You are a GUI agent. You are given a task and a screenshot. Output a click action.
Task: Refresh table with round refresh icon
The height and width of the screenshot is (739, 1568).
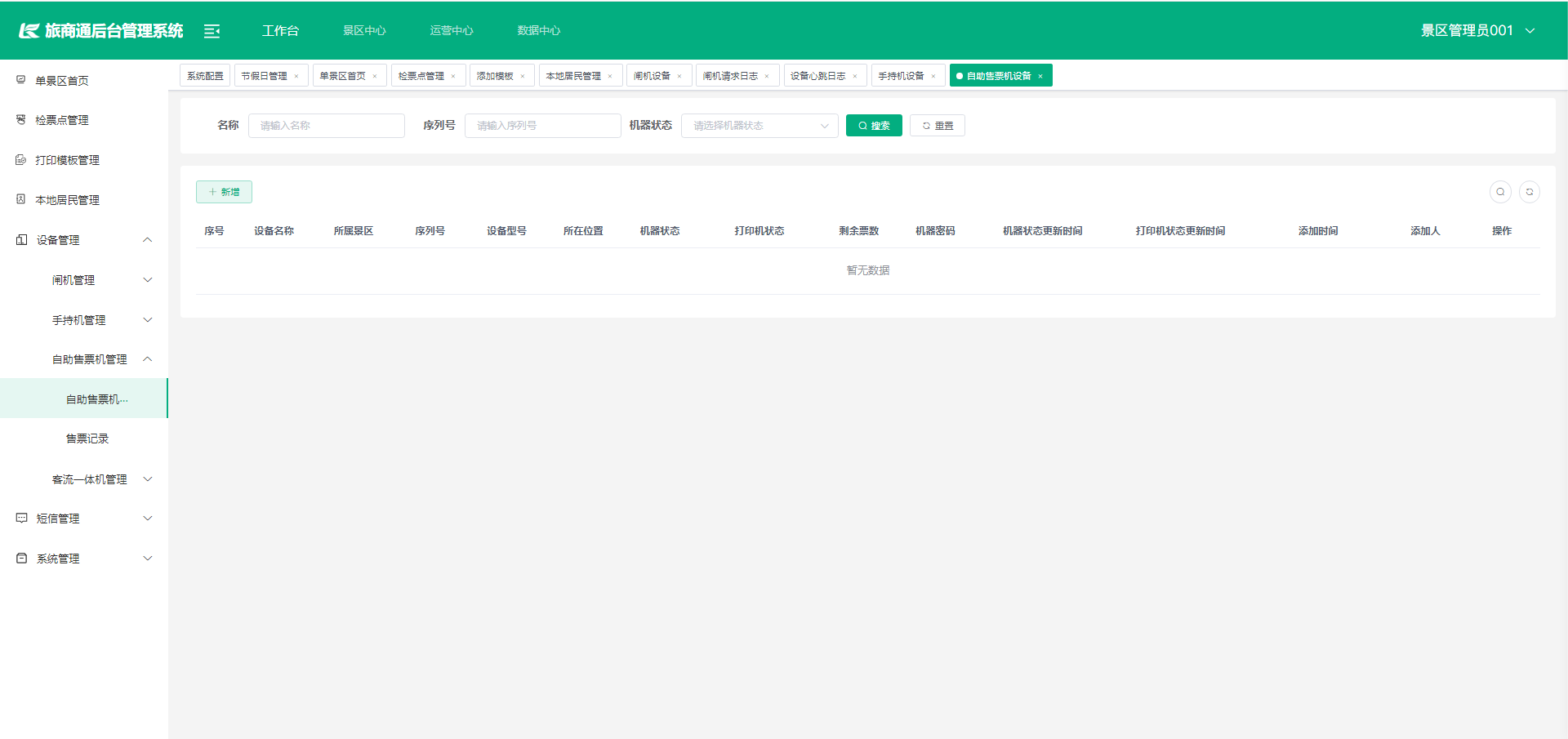tap(1530, 192)
